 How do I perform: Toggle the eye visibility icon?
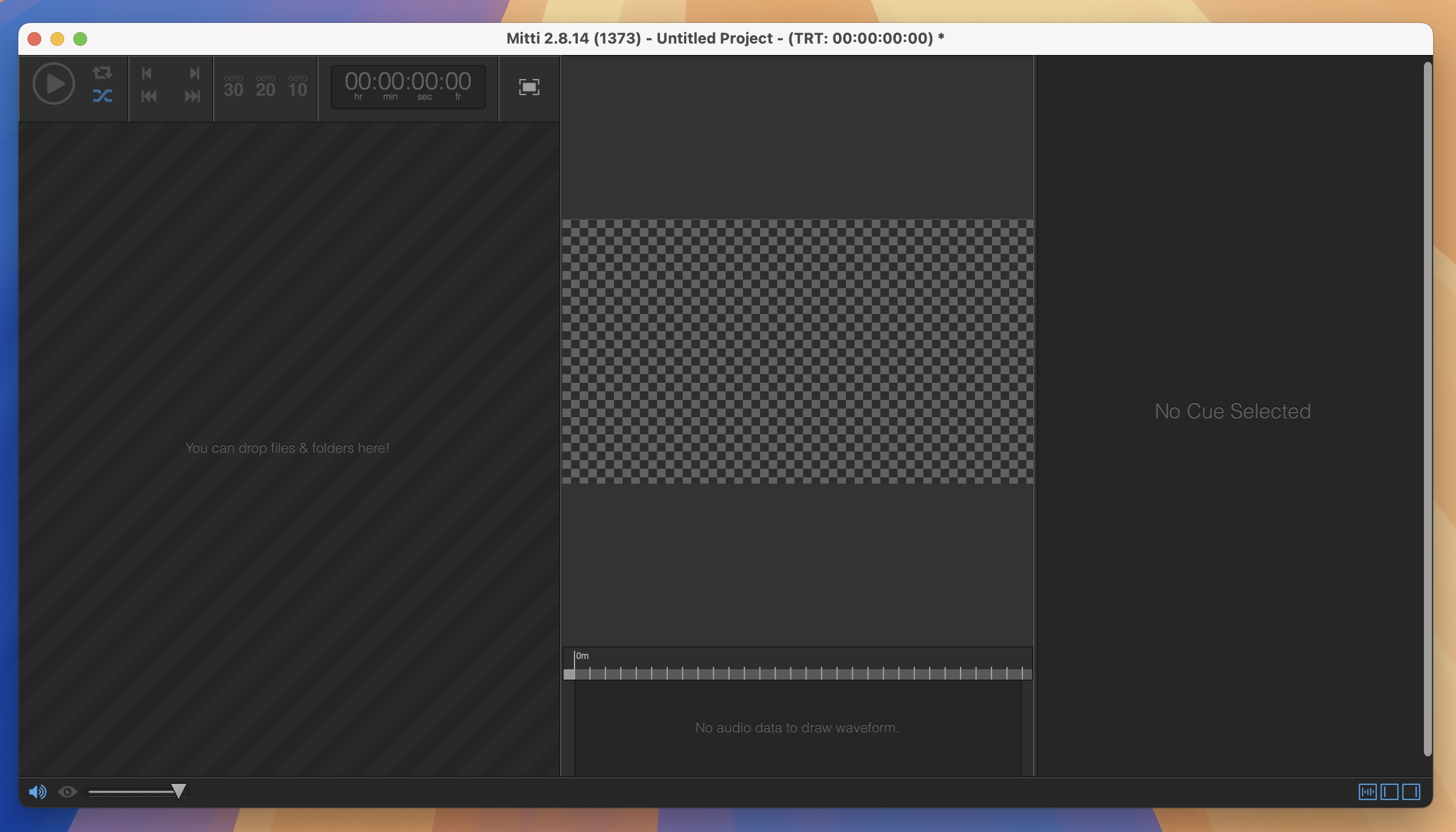pos(67,792)
